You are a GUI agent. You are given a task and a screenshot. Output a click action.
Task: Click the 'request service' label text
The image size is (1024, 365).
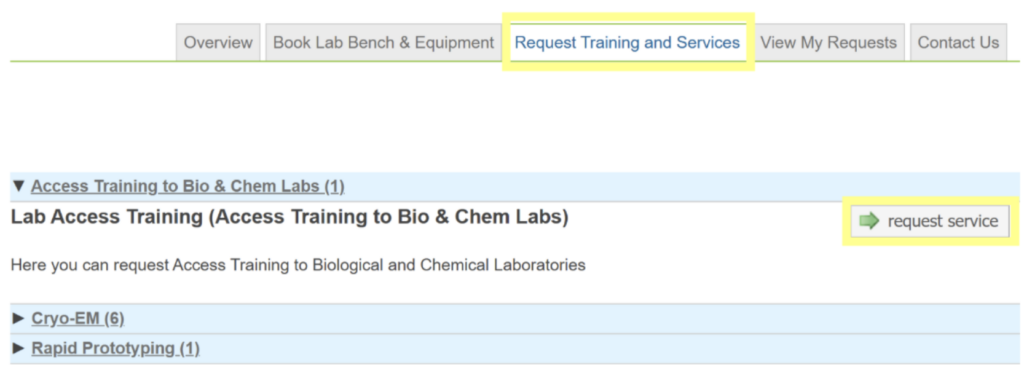(943, 221)
